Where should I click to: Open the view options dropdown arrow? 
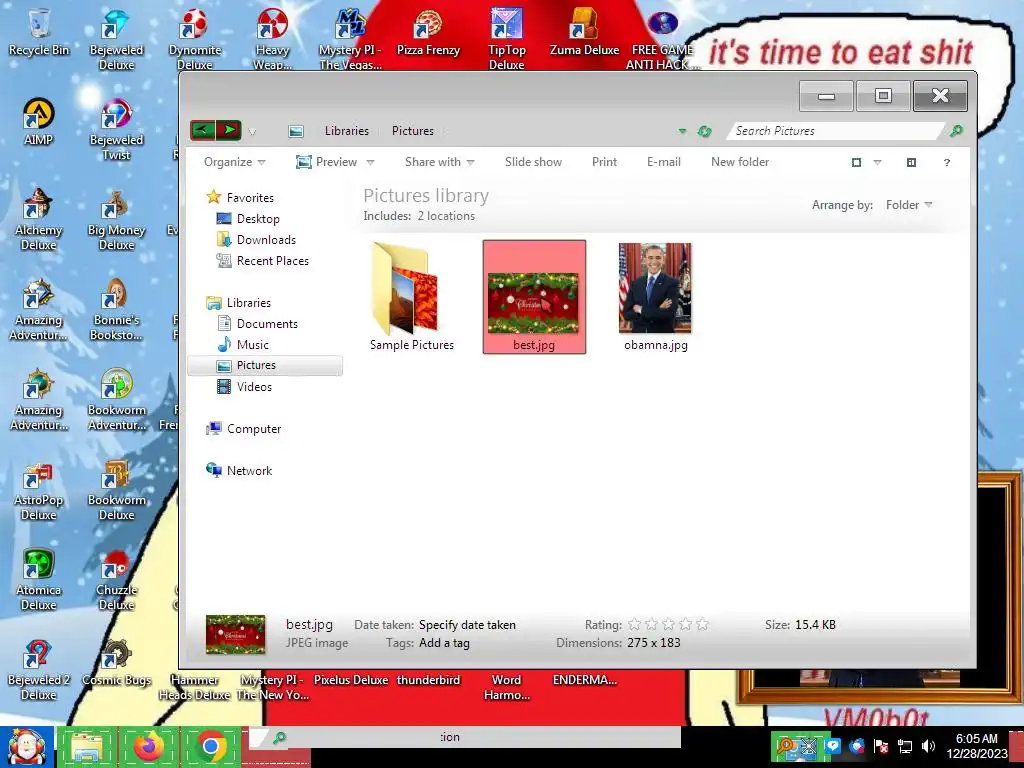point(877,163)
